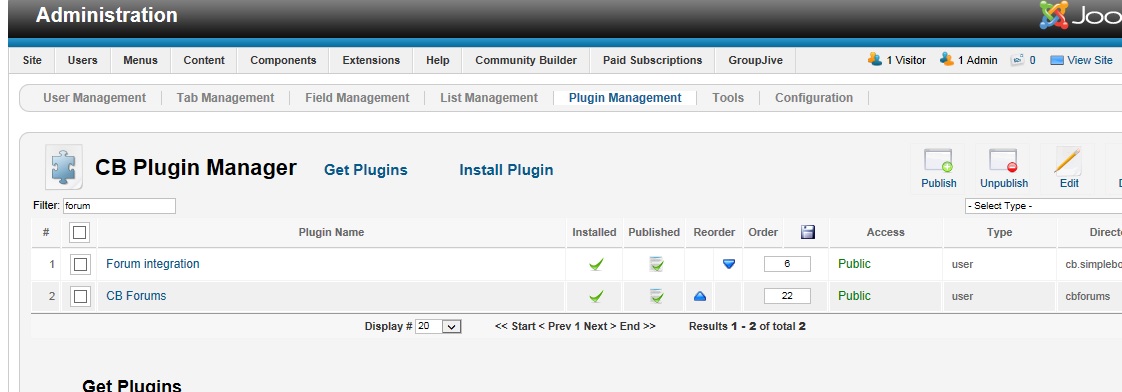Click the visitor count icon
Viewport: 1122px width, 392px height.
pyautogui.click(x=874, y=59)
